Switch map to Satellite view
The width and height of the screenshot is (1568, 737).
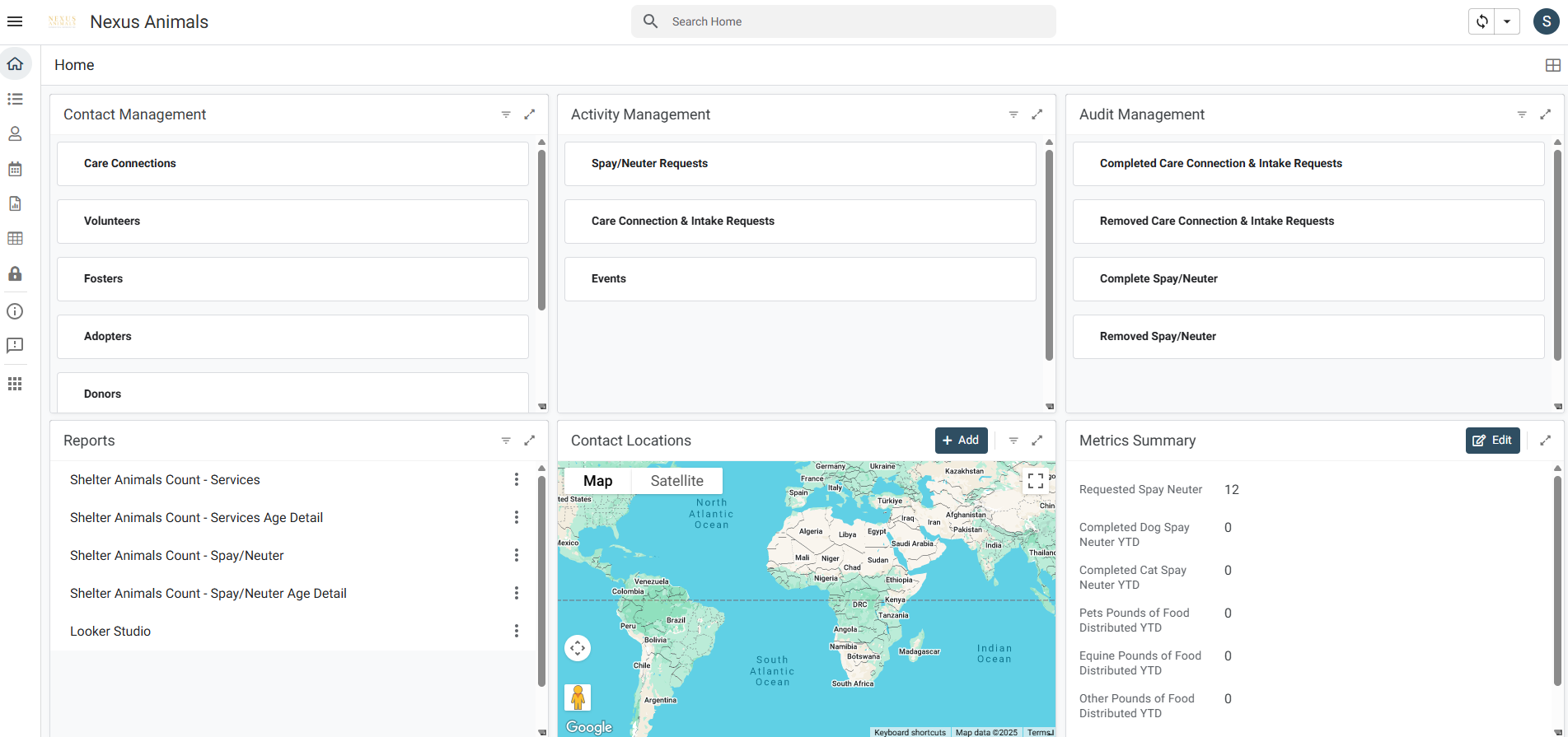tap(676, 481)
